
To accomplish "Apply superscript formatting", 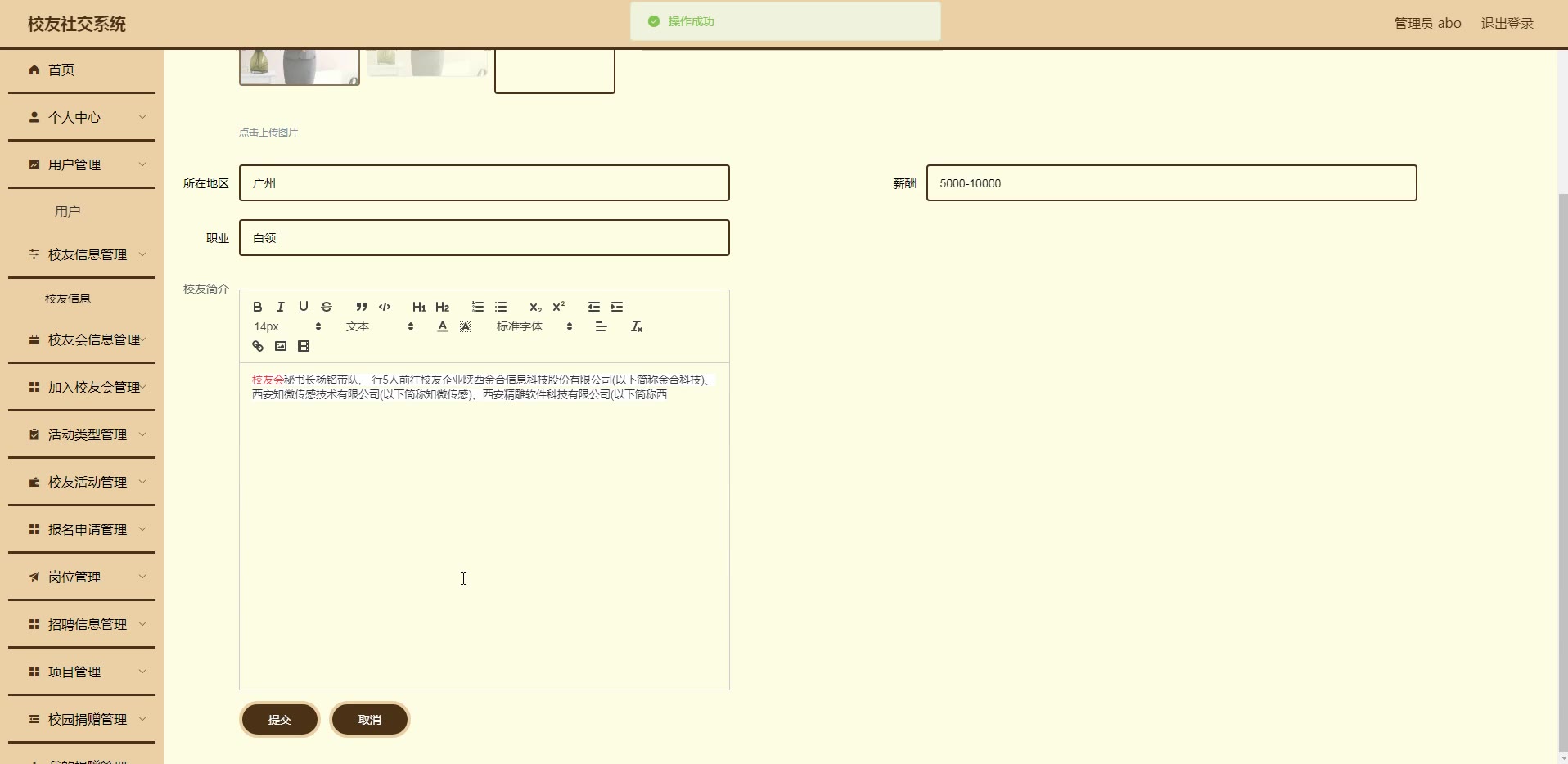I will 559,307.
